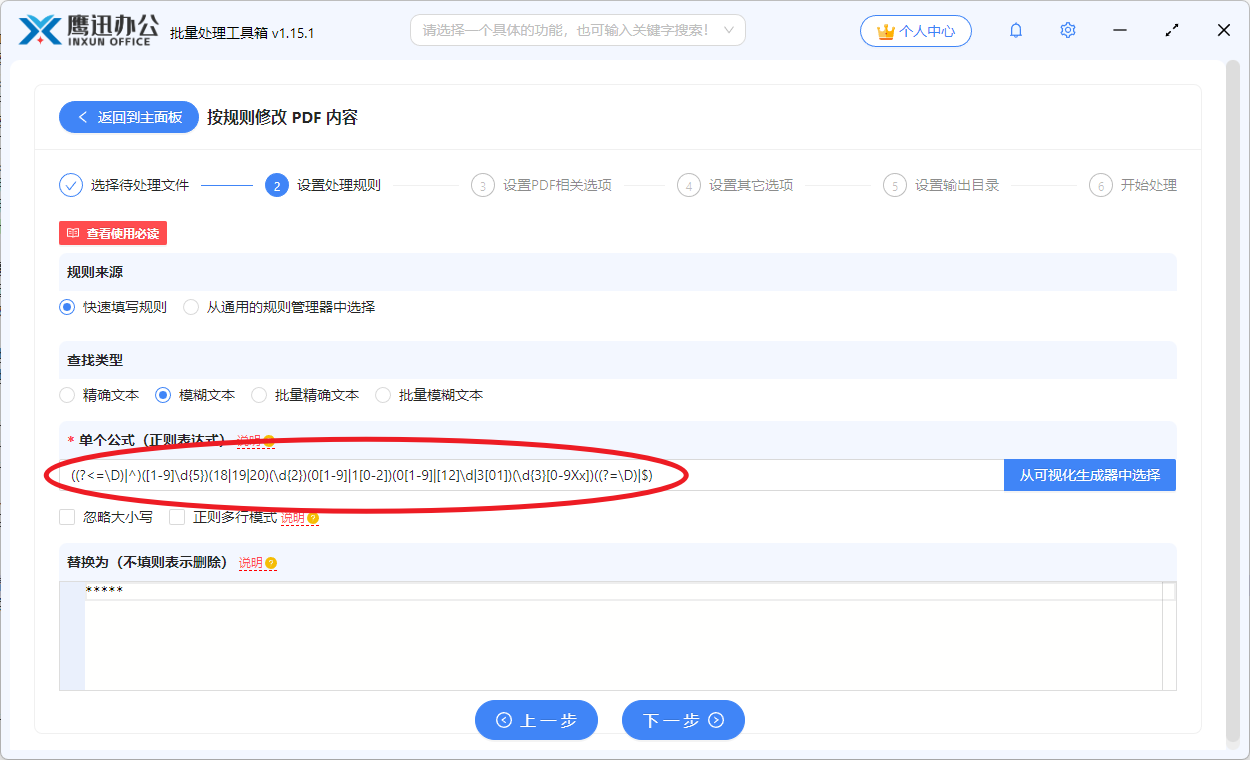This screenshot has width=1250, height=760.
Task: Open 查看使用必读 guide button
Action: (x=113, y=233)
